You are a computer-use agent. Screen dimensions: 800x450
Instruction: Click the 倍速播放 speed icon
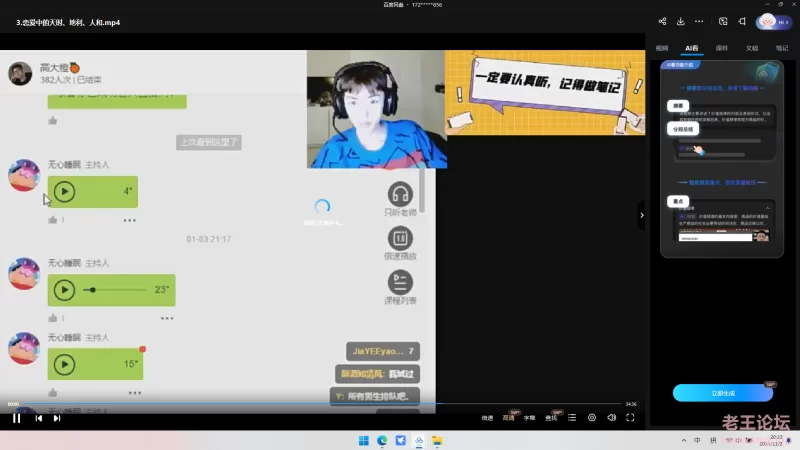(400, 238)
